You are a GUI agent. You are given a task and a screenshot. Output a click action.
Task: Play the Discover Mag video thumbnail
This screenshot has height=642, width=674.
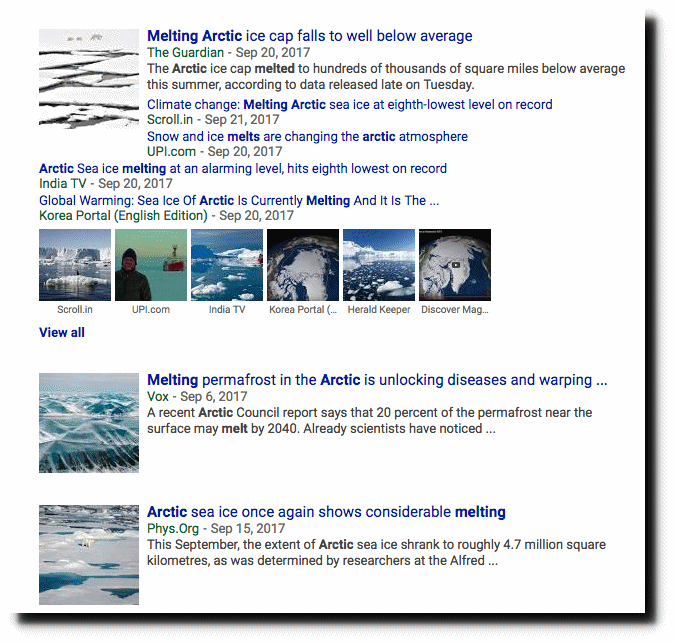pyautogui.click(x=455, y=265)
